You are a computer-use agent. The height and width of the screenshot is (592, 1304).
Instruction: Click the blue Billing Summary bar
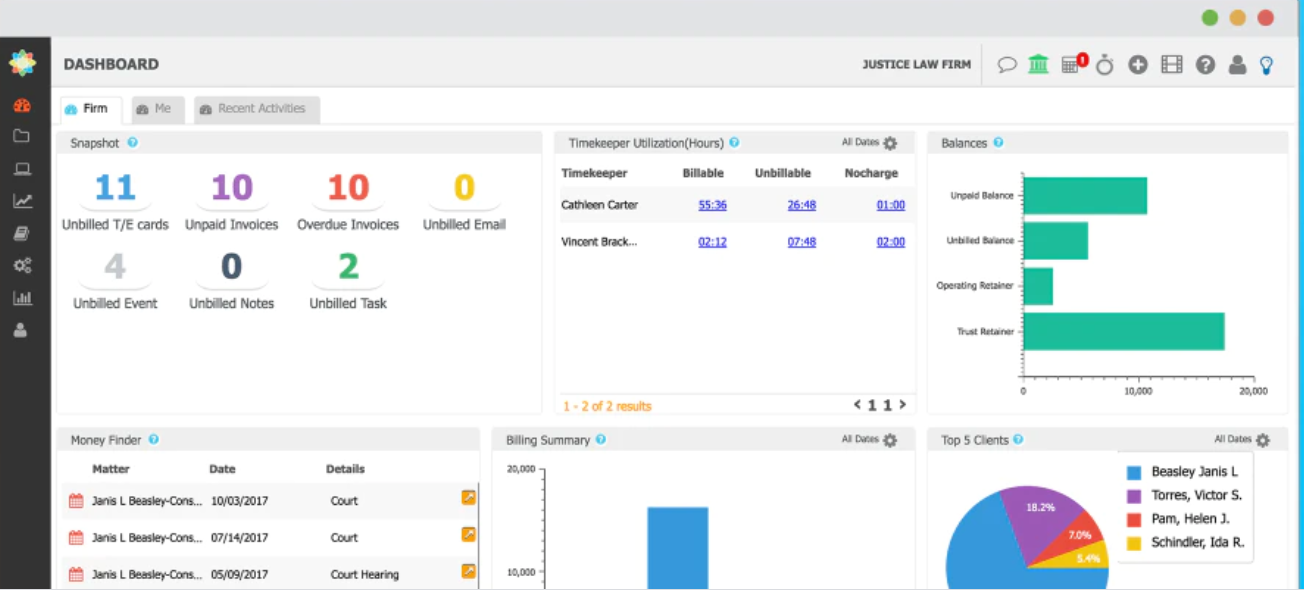pyautogui.click(x=677, y=548)
